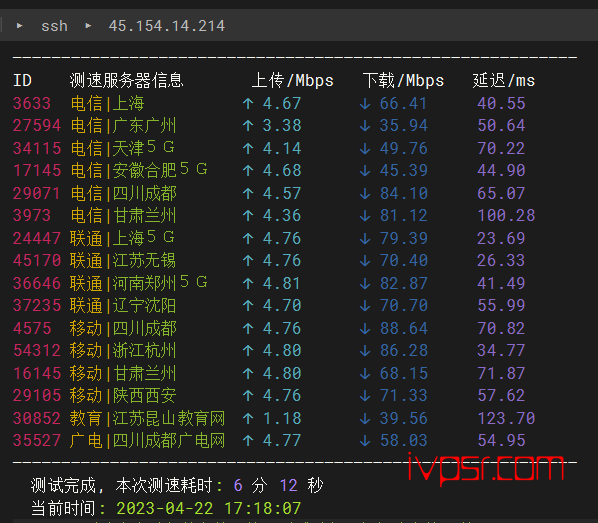The image size is (598, 523).
Task: Click latency value 23.69
Action: pos(501,238)
